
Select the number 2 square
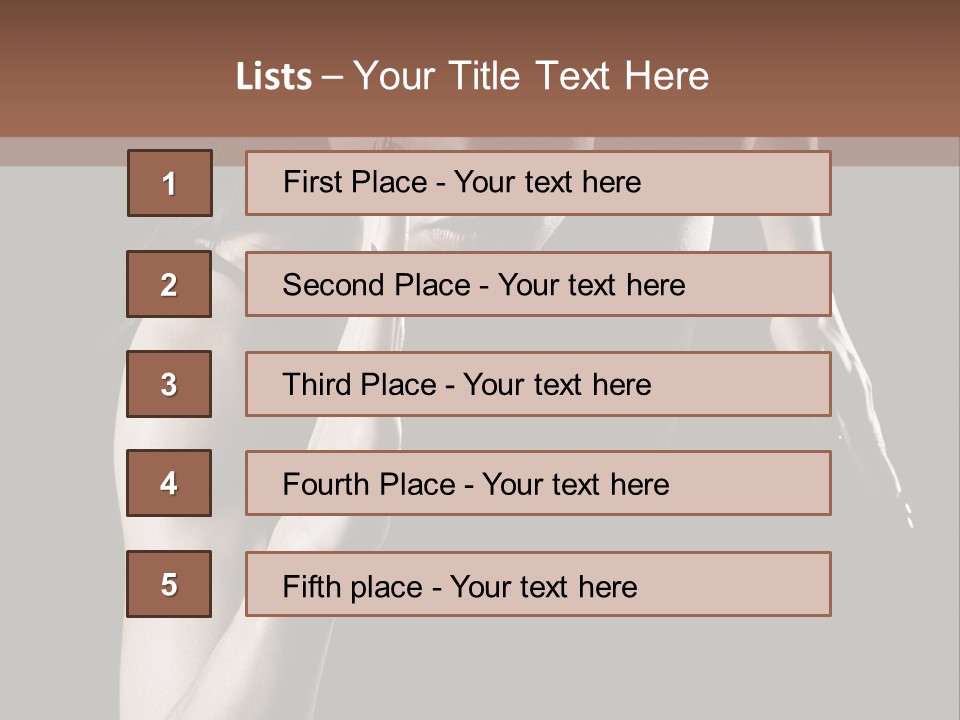(x=169, y=284)
